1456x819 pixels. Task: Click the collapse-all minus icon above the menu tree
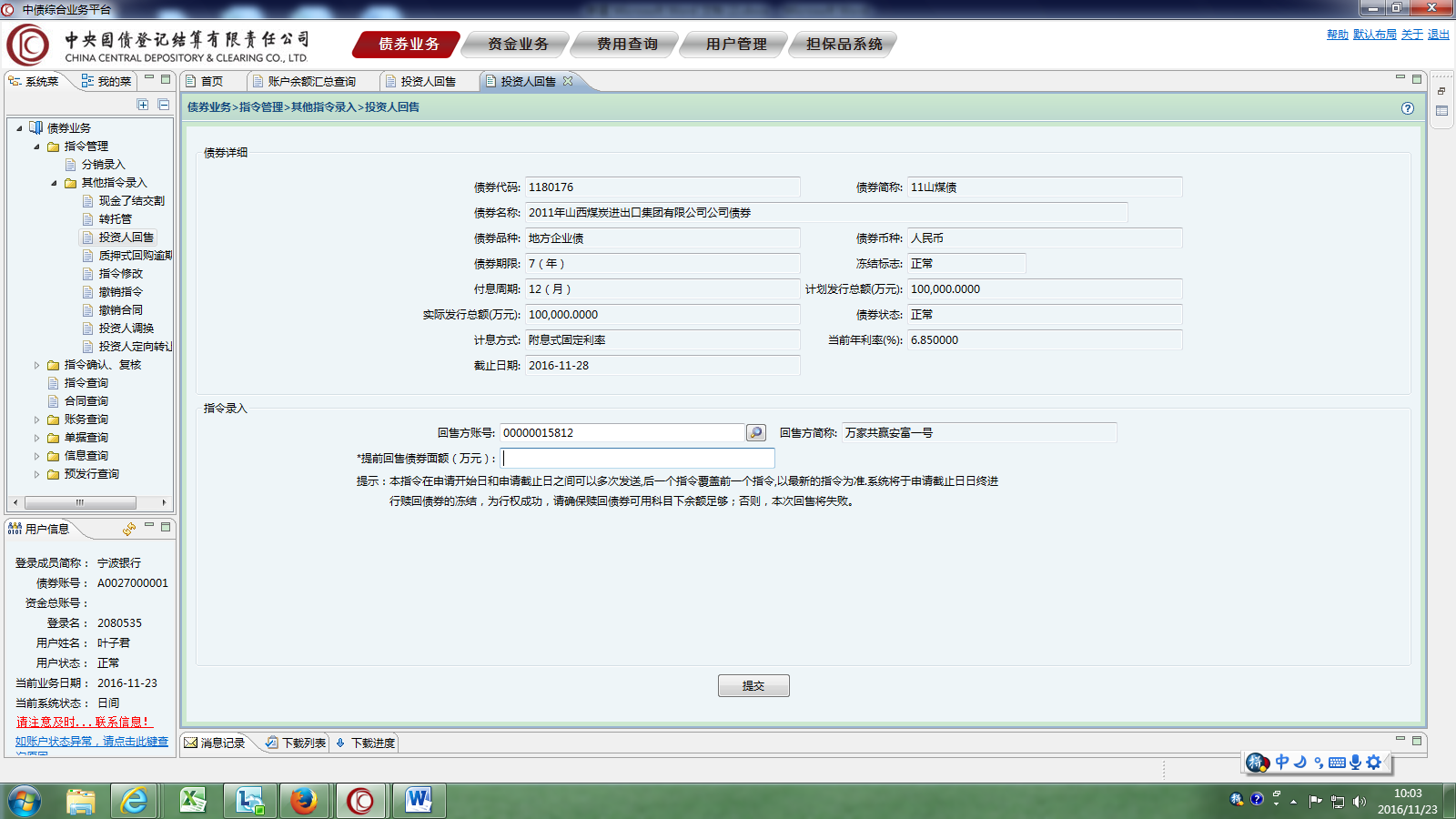164,105
